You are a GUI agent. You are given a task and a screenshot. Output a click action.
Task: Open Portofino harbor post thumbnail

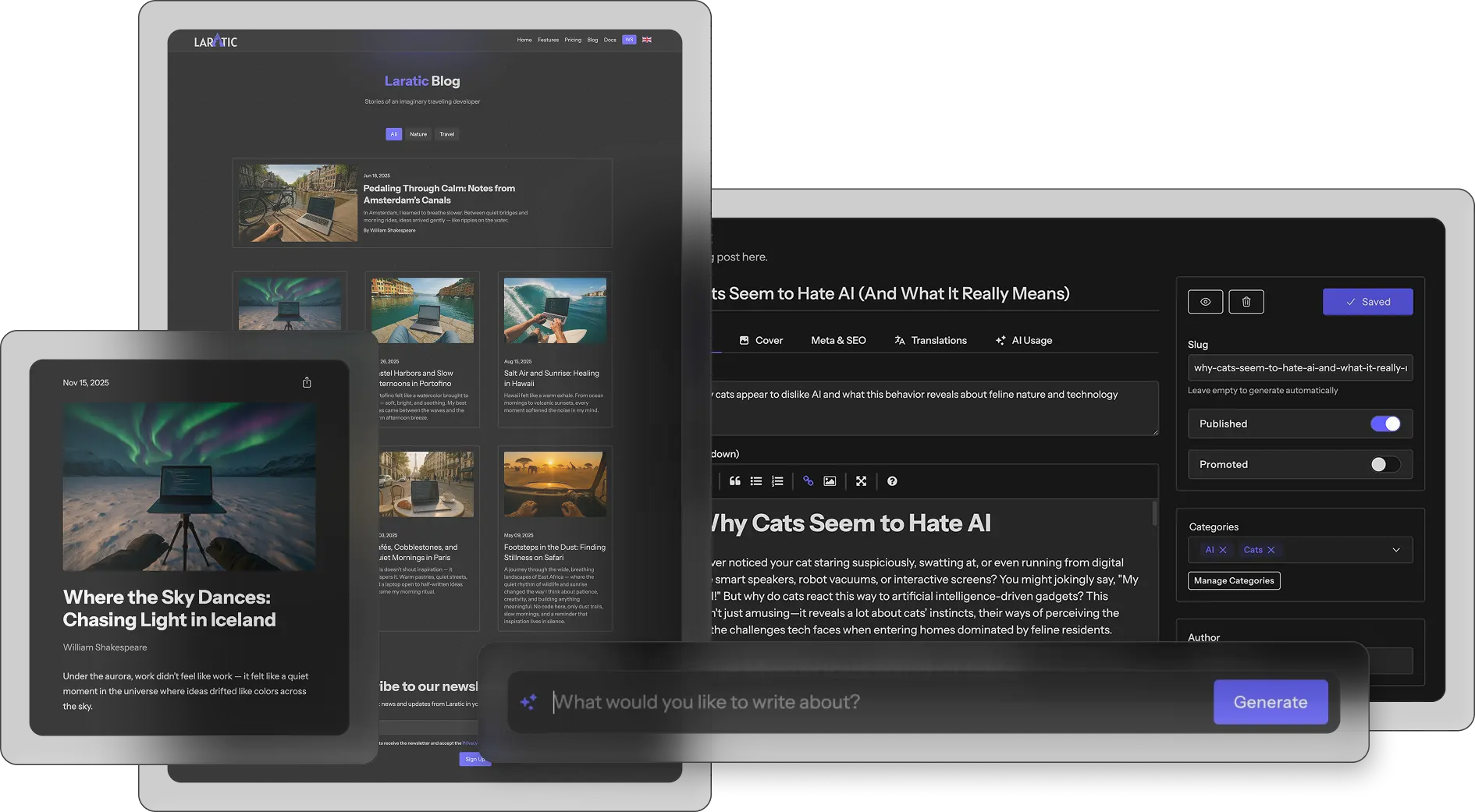click(422, 310)
